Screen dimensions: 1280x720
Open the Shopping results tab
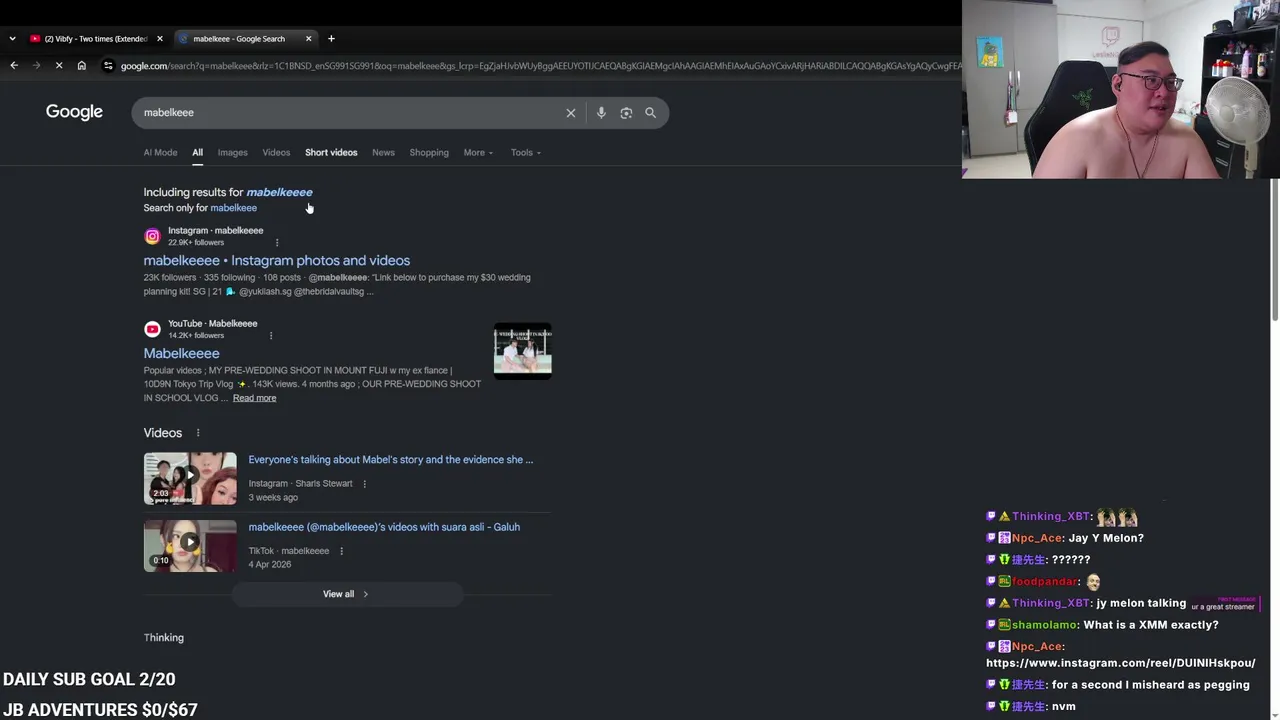[429, 153]
